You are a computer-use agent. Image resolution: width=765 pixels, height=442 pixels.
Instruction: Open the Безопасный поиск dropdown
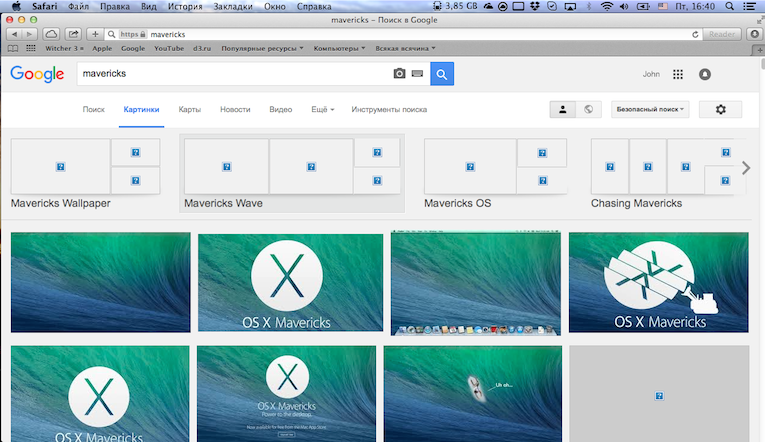650,109
